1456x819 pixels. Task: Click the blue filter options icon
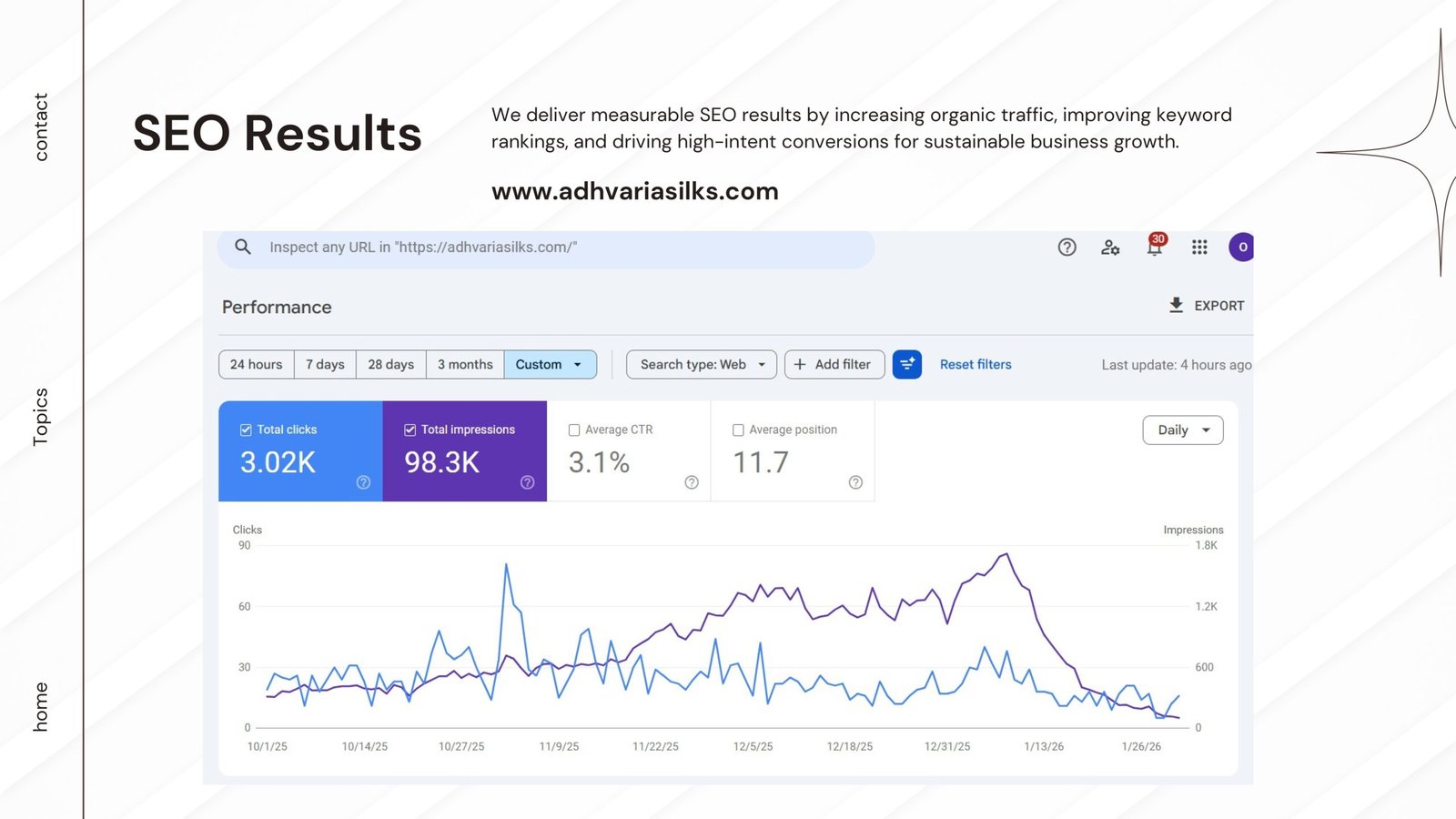[x=907, y=364]
